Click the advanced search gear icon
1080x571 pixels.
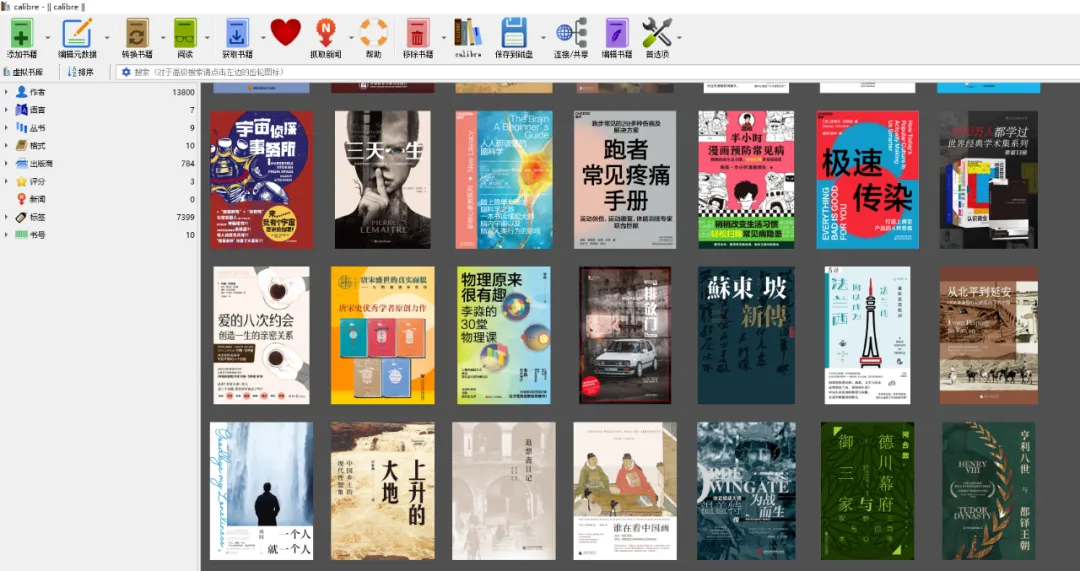(x=126, y=72)
